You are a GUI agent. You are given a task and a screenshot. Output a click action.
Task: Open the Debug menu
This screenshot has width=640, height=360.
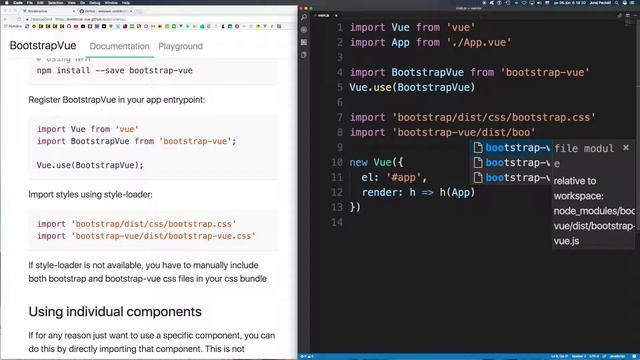(94, 2)
